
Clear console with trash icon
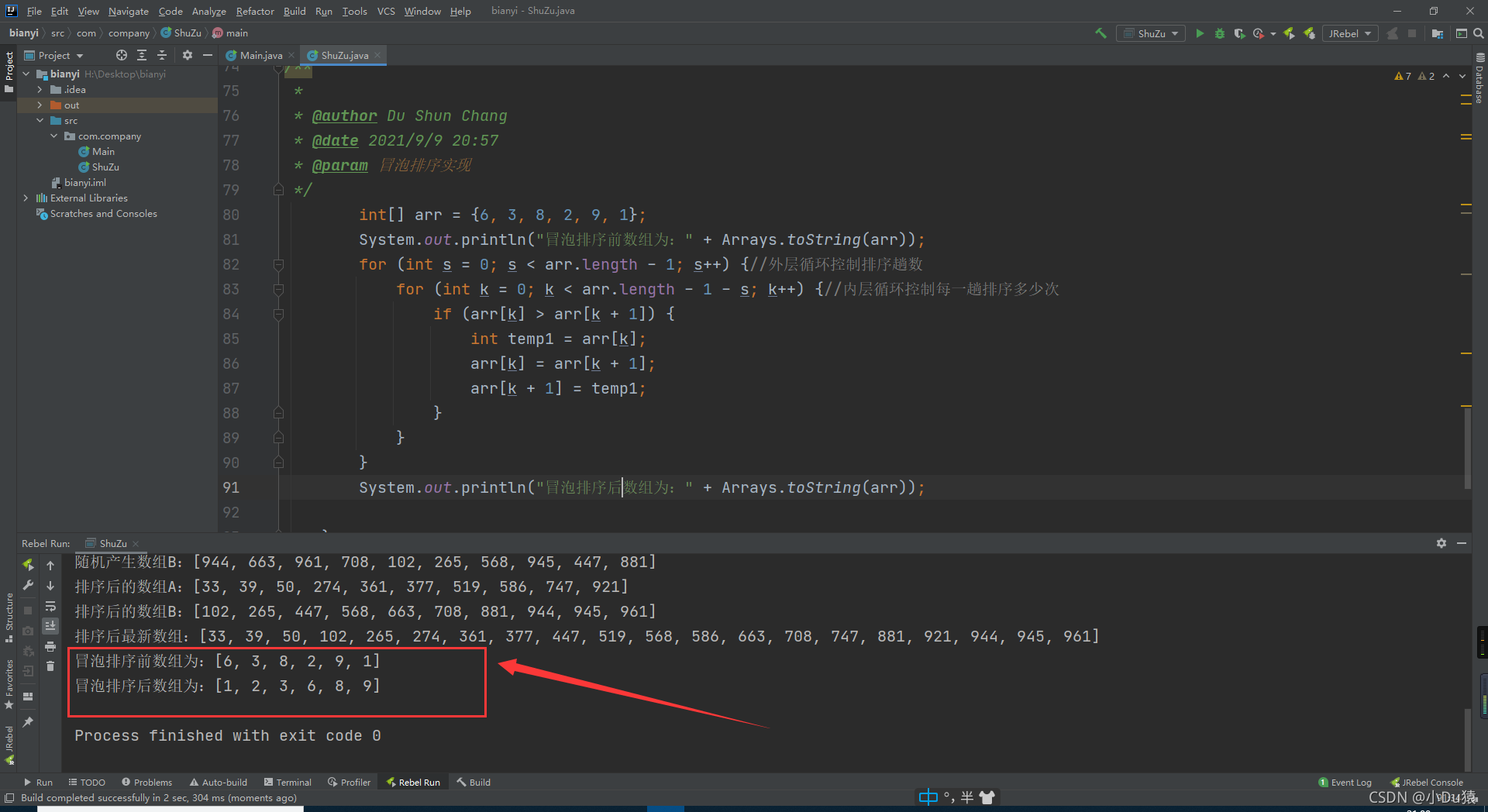coord(50,666)
